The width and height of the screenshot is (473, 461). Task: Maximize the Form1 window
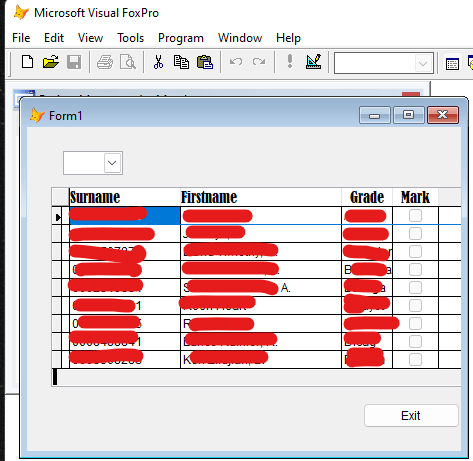coord(409,115)
